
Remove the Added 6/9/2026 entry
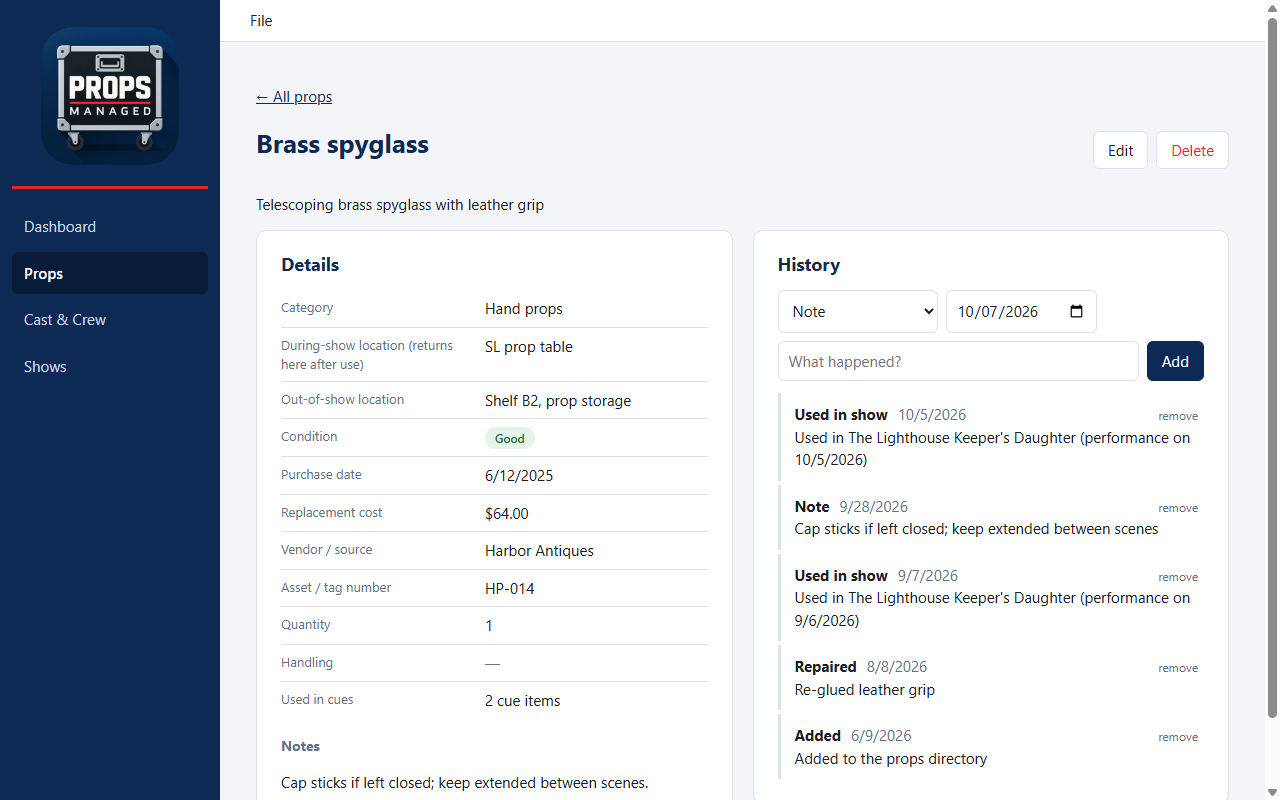(1178, 737)
